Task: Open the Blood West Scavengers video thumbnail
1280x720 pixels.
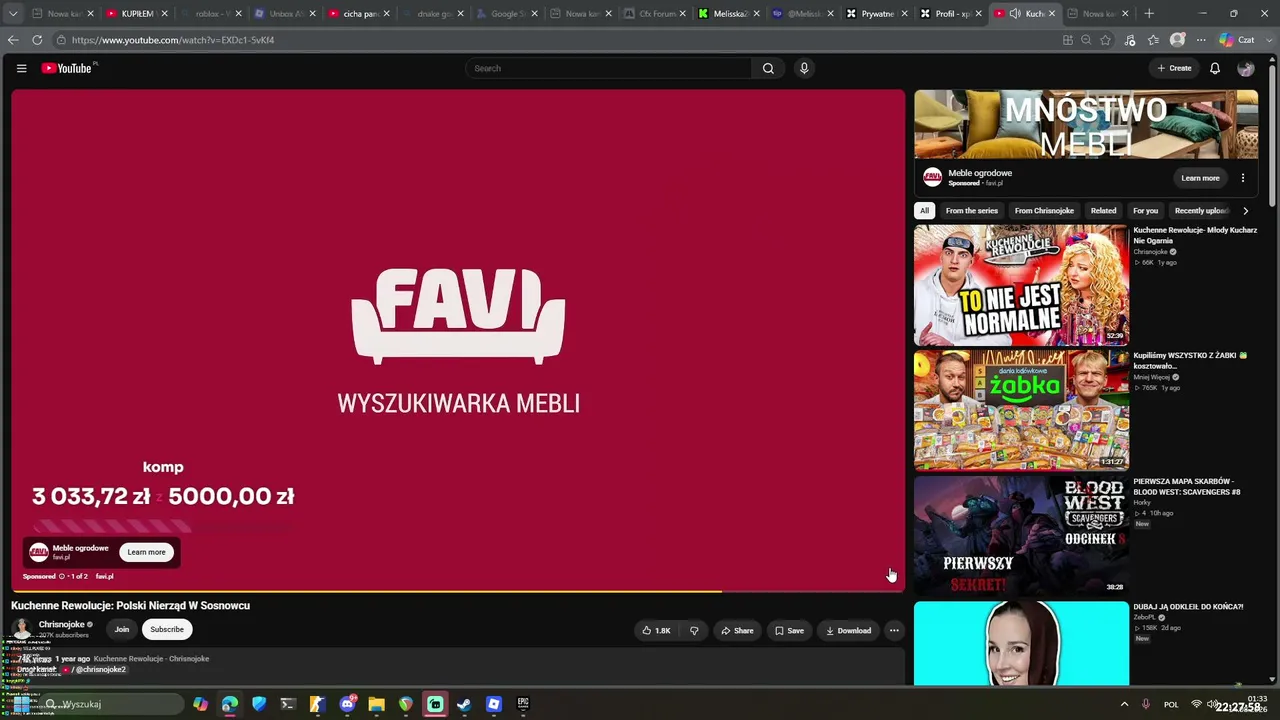Action: pos(1021,535)
